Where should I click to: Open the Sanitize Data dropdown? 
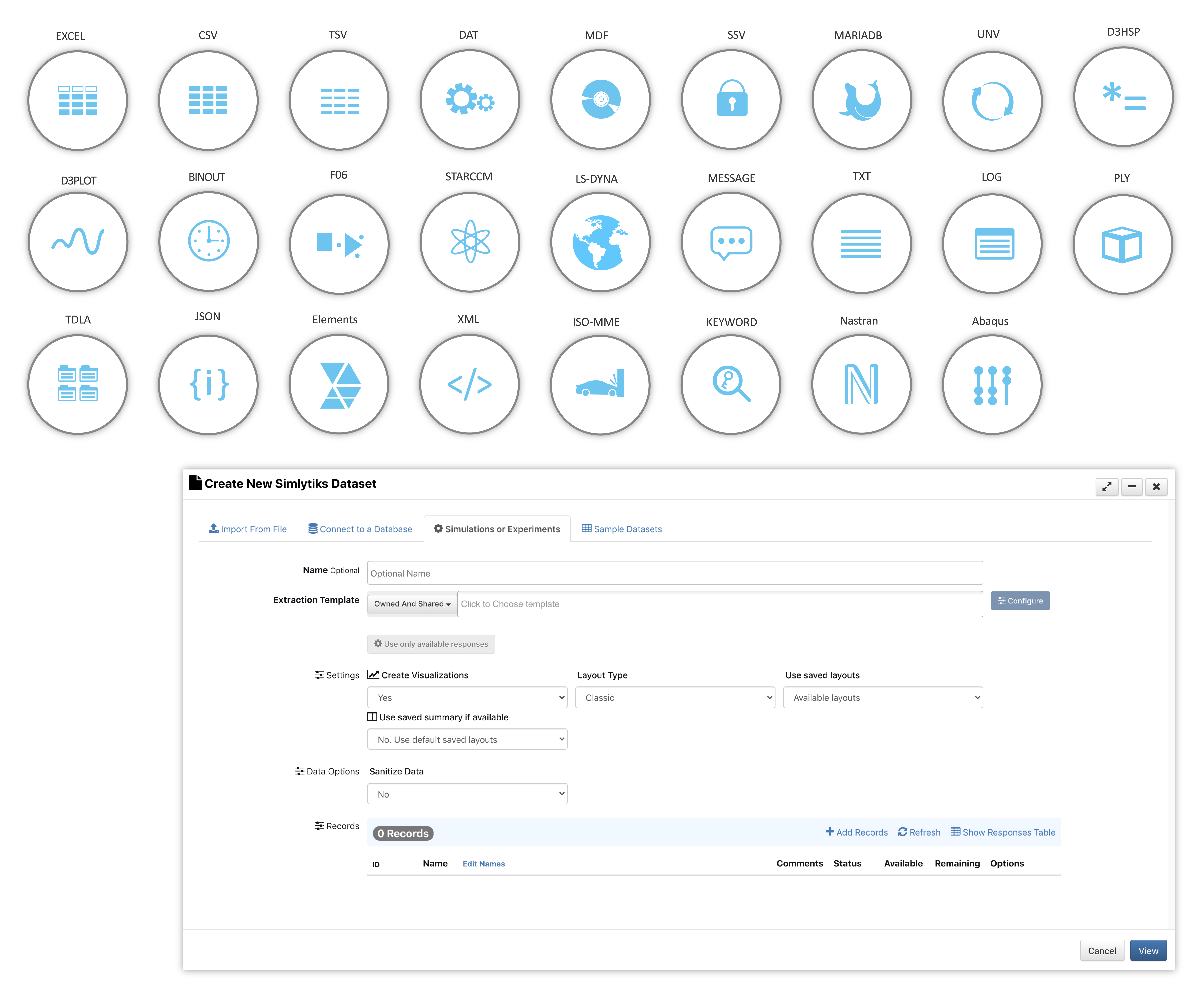click(x=467, y=794)
